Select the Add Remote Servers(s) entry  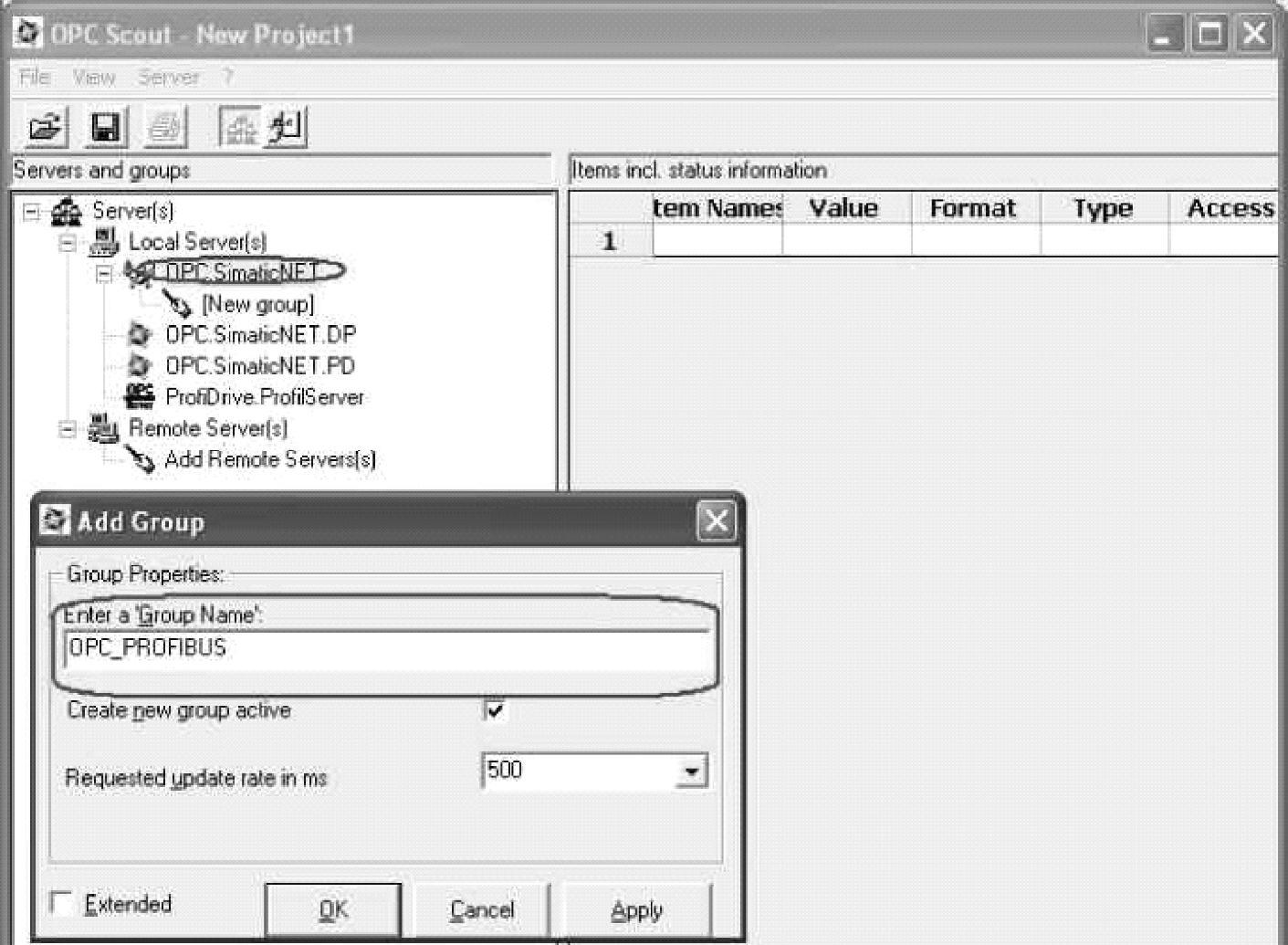pos(270,458)
